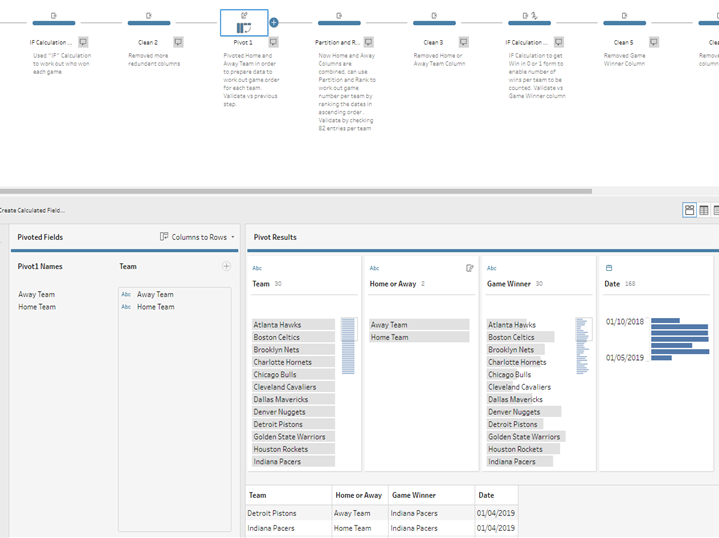This screenshot has height=538, width=719.
Task: Open comment icon beside Clean 5
Action: [654, 42]
